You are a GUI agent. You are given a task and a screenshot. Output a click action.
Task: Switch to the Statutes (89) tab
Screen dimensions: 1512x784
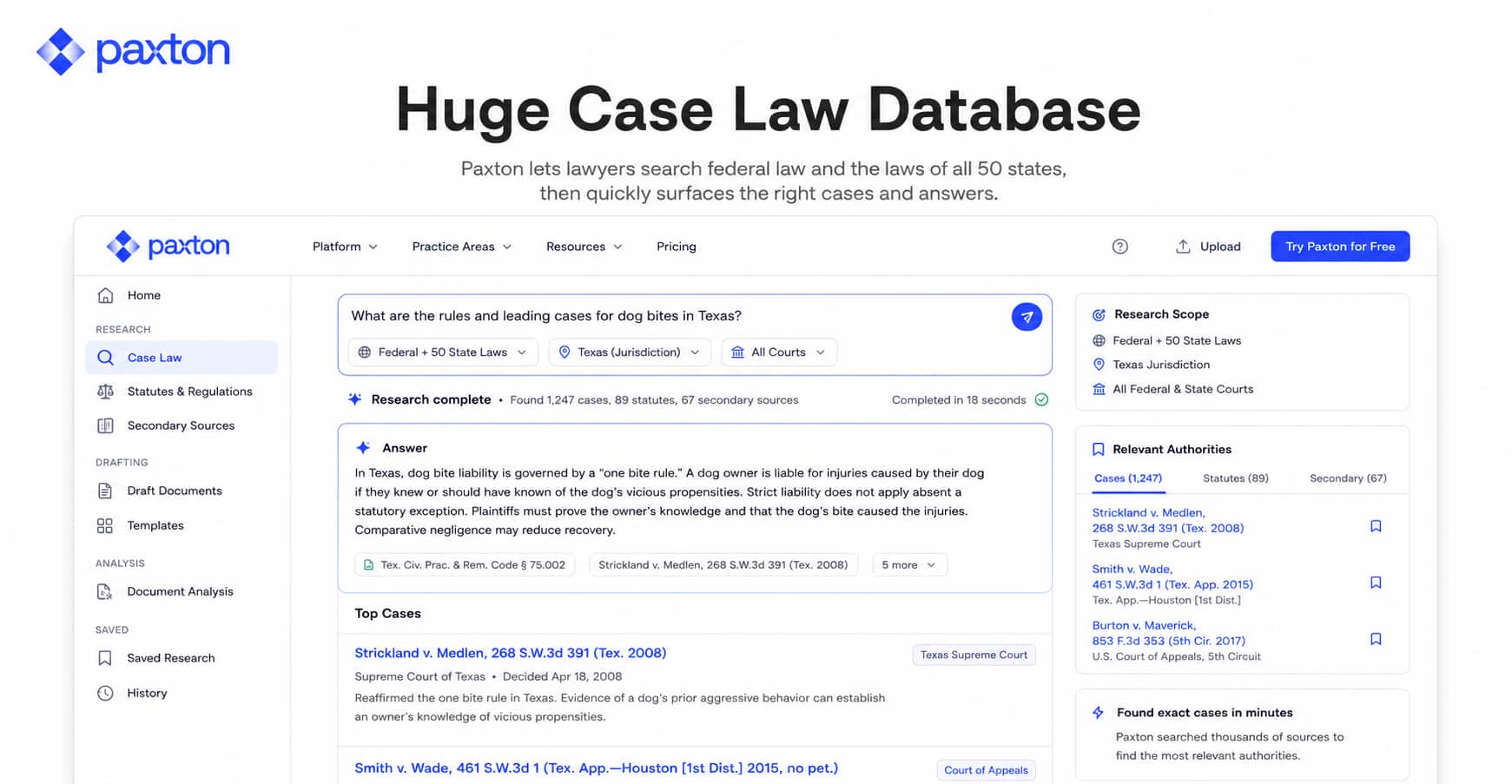click(x=1236, y=478)
